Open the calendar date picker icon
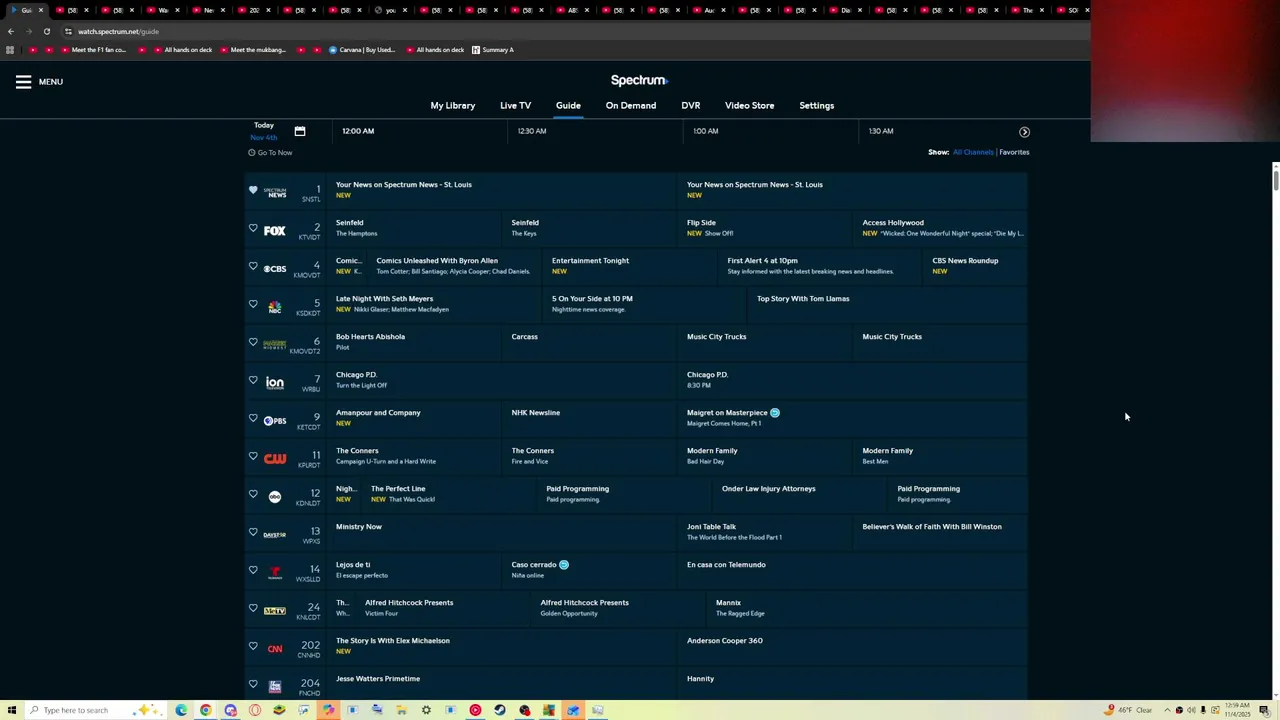 point(299,131)
